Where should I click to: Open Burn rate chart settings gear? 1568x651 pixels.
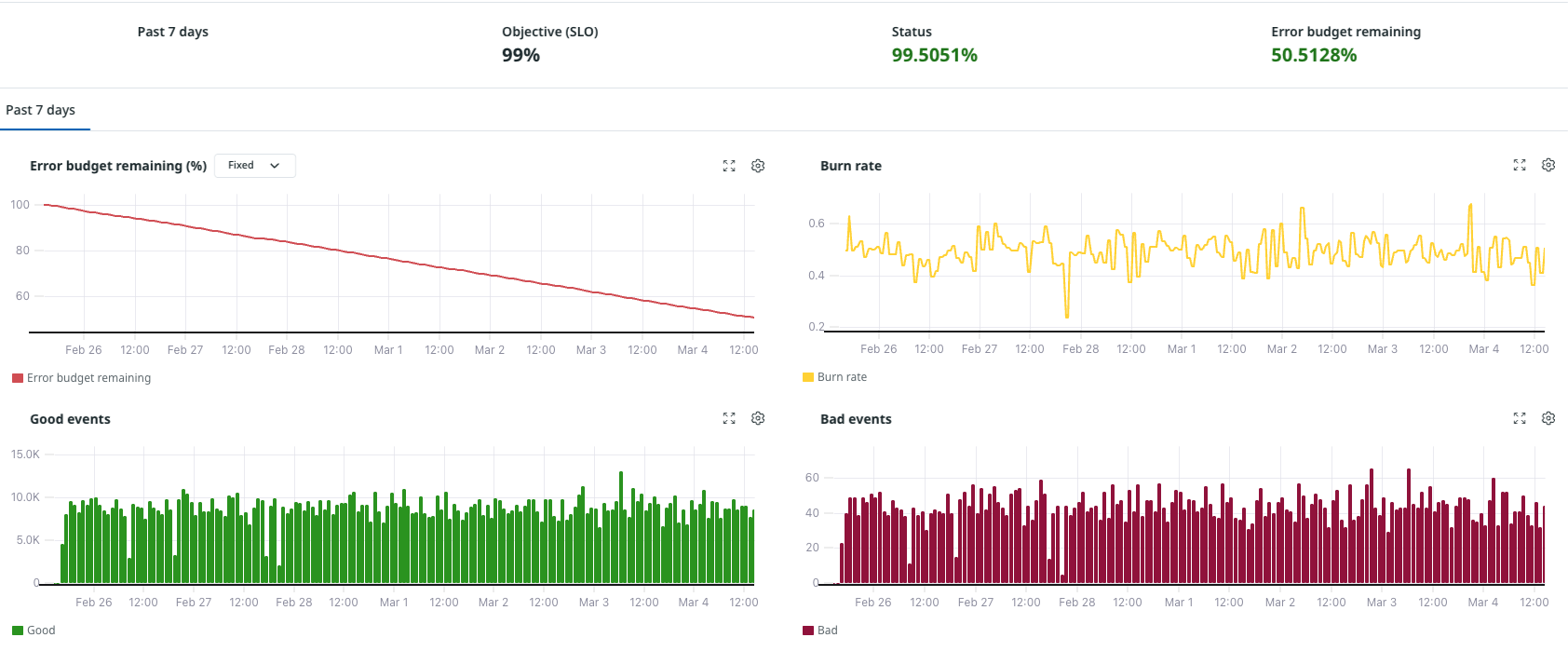[1548, 165]
